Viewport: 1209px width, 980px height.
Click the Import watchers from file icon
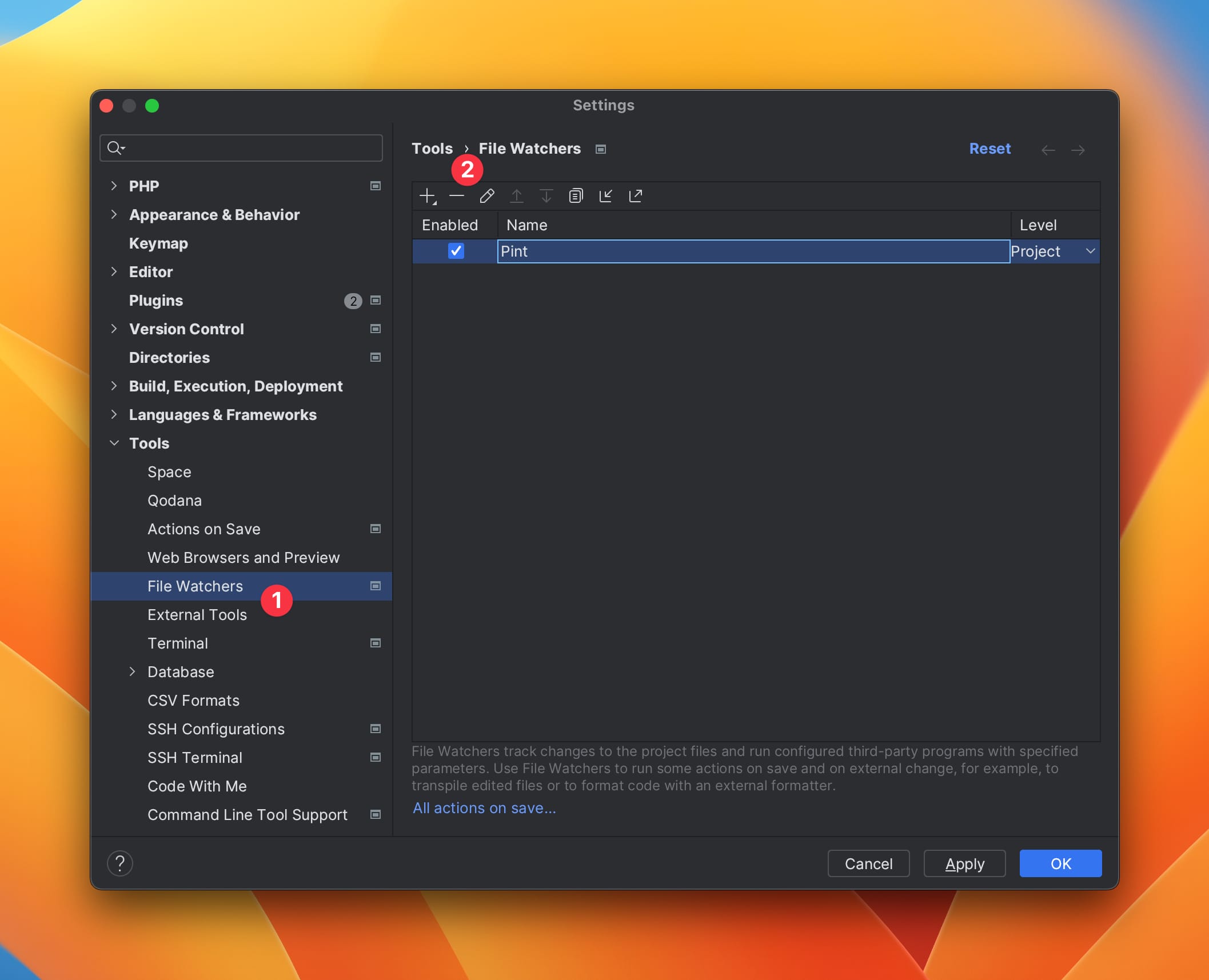pyautogui.click(x=607, y=195)
